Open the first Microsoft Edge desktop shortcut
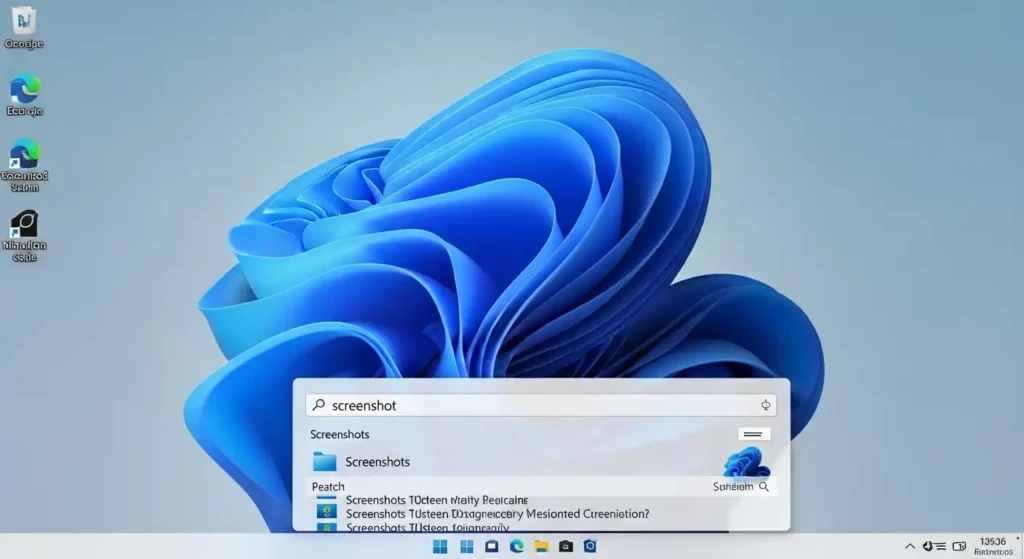 (x=25, y=95)
